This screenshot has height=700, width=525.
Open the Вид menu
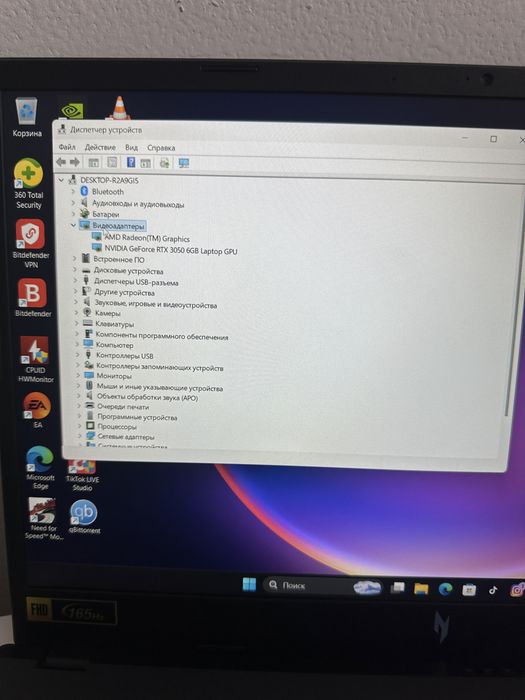131,147
